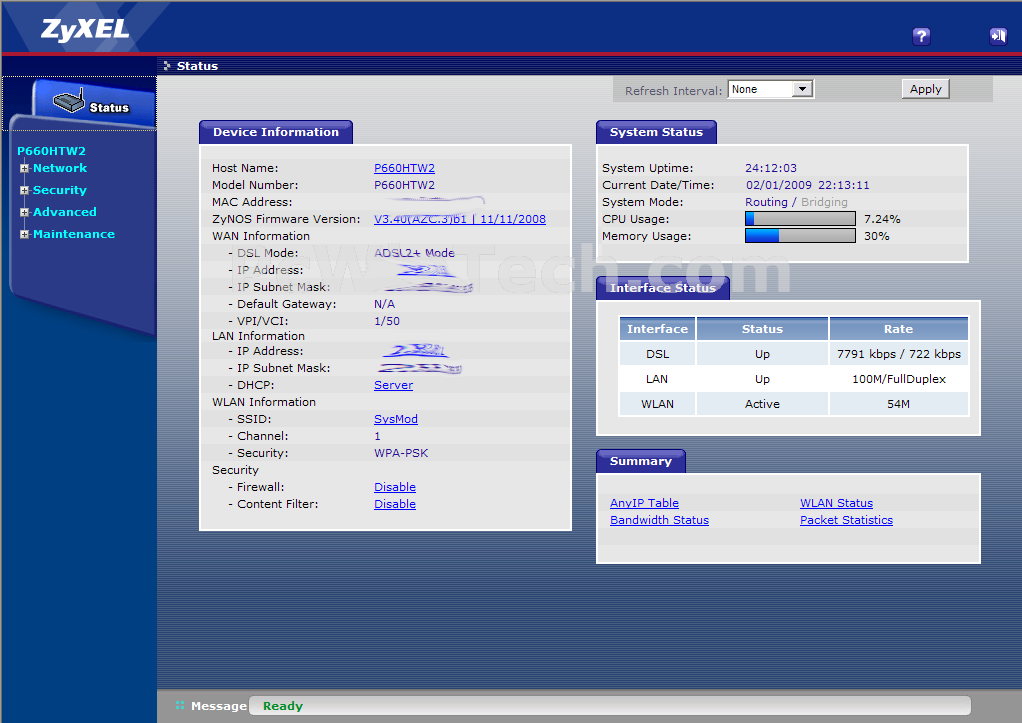Open the Bandwidth Status link

tap(659, 520)
